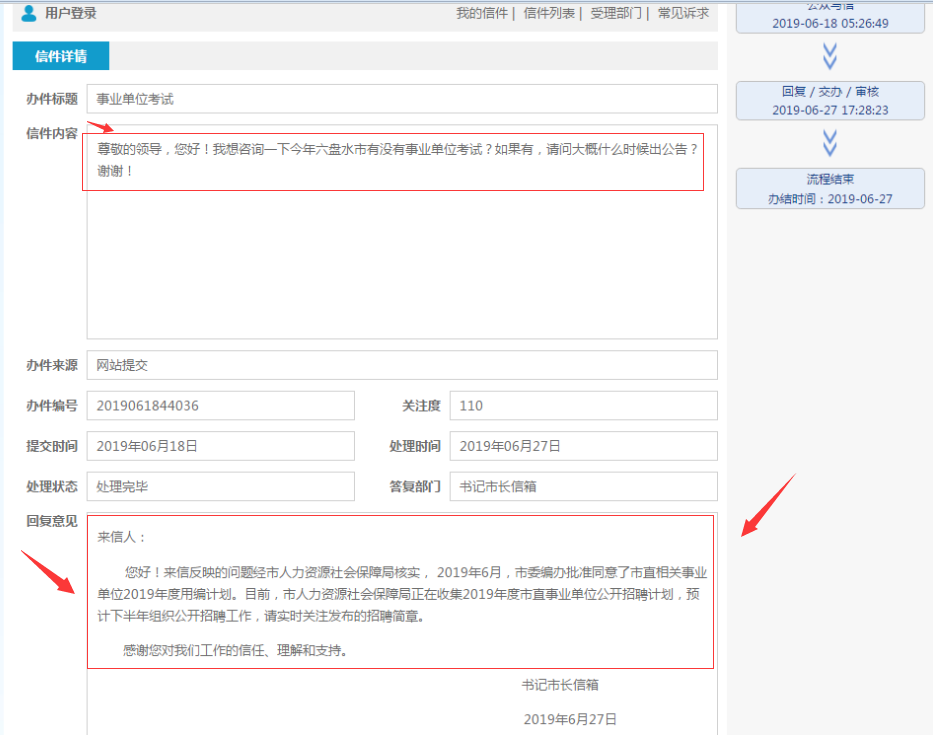Viewport: 933px width, 735px height.
Task: Open the 用户登录 link
Action: [70, 14]
